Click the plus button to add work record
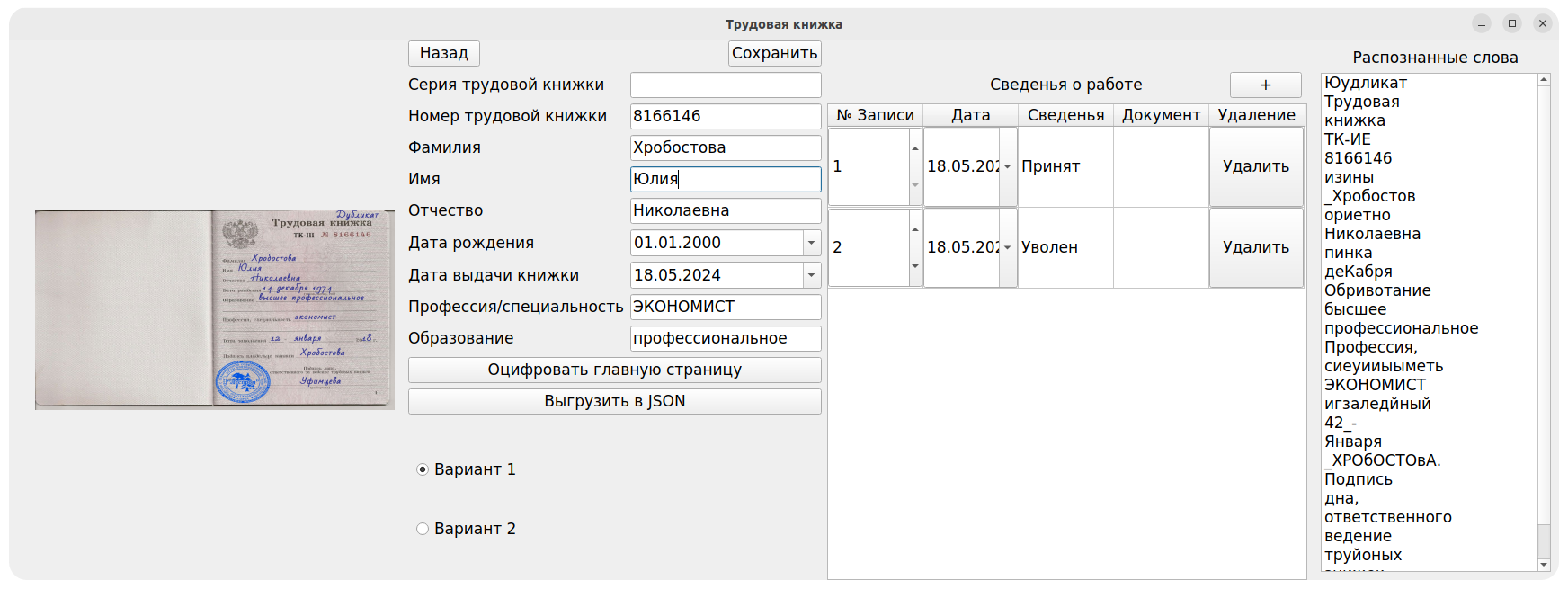Image resolution: width=1568 pixels, height=589 pixels. tap(1265, 85)
